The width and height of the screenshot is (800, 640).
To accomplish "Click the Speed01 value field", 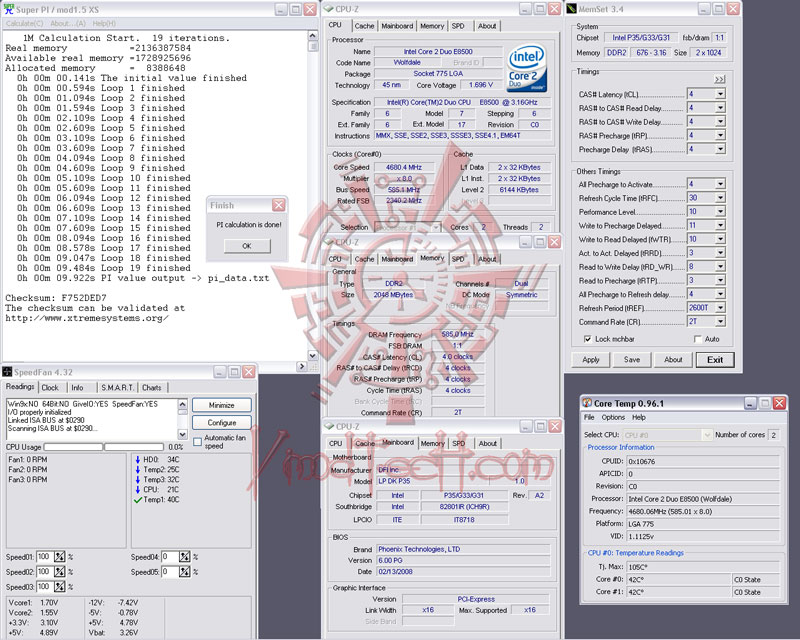I will 44,557.
